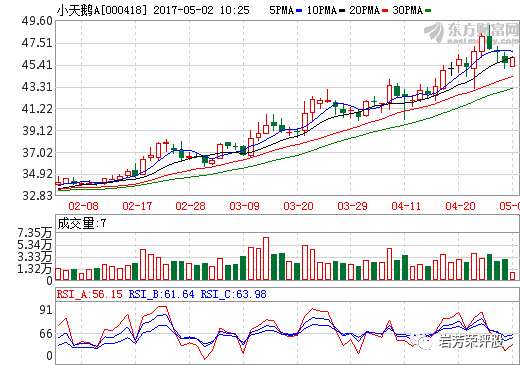Select the 03-29 date label
This screenshot has width=520, height=365.
tap(352, 206)
